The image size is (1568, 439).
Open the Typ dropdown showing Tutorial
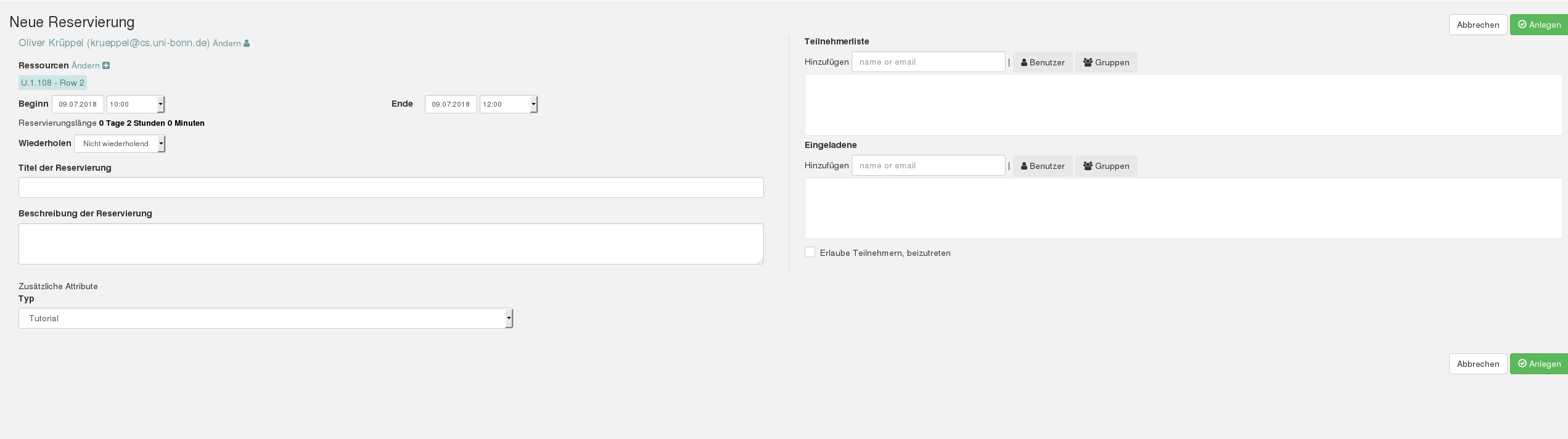[265, 318]
